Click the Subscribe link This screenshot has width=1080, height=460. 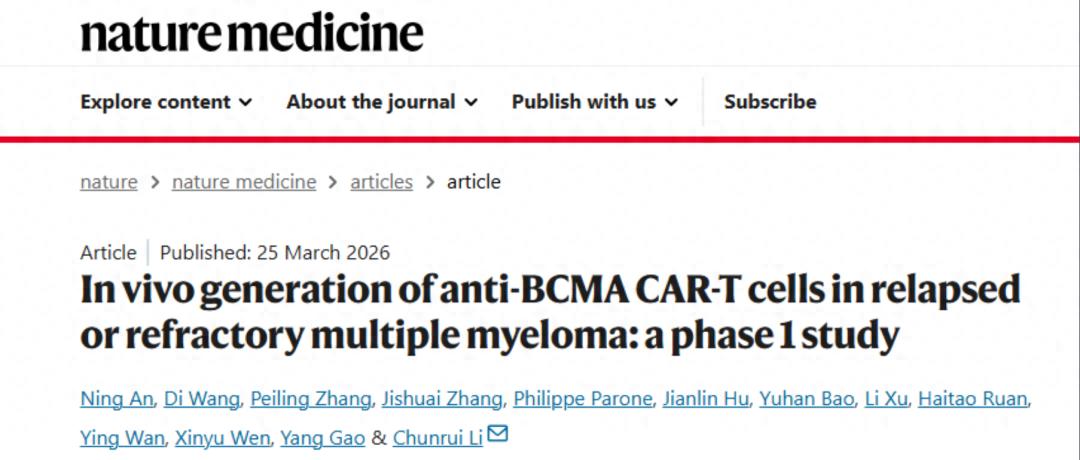[770, 102]
